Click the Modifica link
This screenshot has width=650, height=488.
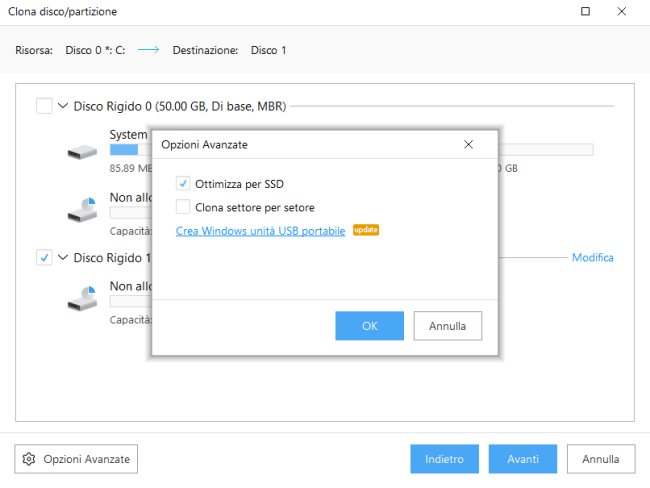tap(592, 258)
